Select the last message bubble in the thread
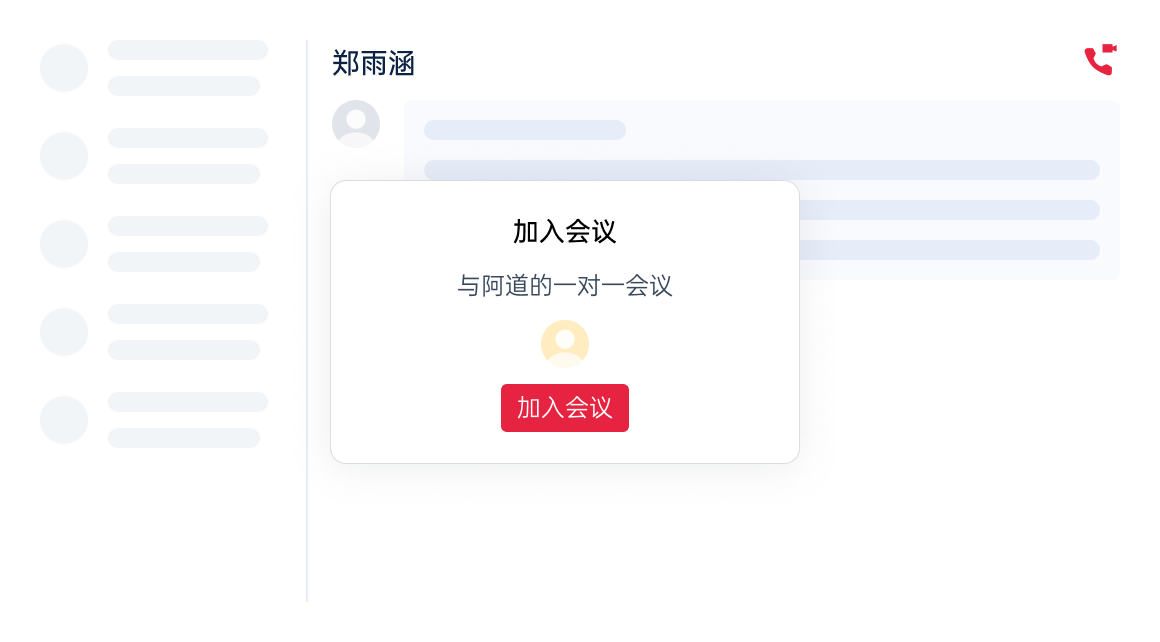Screen dimensions: 1160x642 (950, 249)
